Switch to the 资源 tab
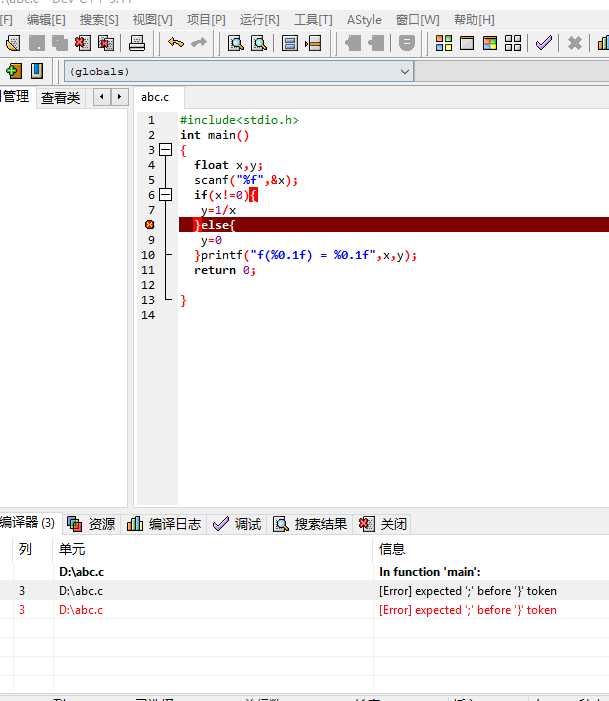Viewport: 609px width, 701px height. click(92, 524)
